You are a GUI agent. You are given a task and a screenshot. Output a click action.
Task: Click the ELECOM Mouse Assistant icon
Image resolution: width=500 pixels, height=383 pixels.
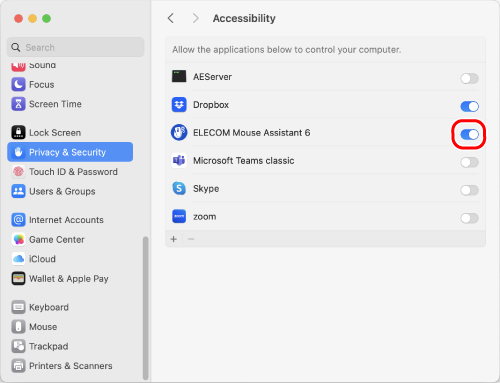[x=179, y=133]
